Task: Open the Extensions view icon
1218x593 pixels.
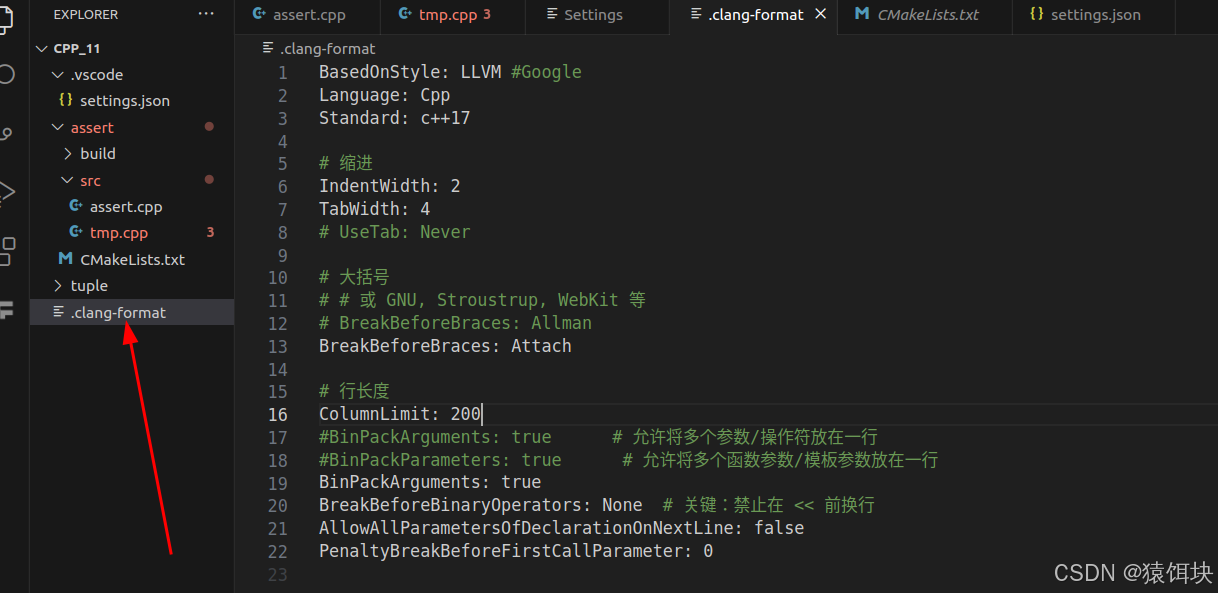Action: (x=8, y=250)
